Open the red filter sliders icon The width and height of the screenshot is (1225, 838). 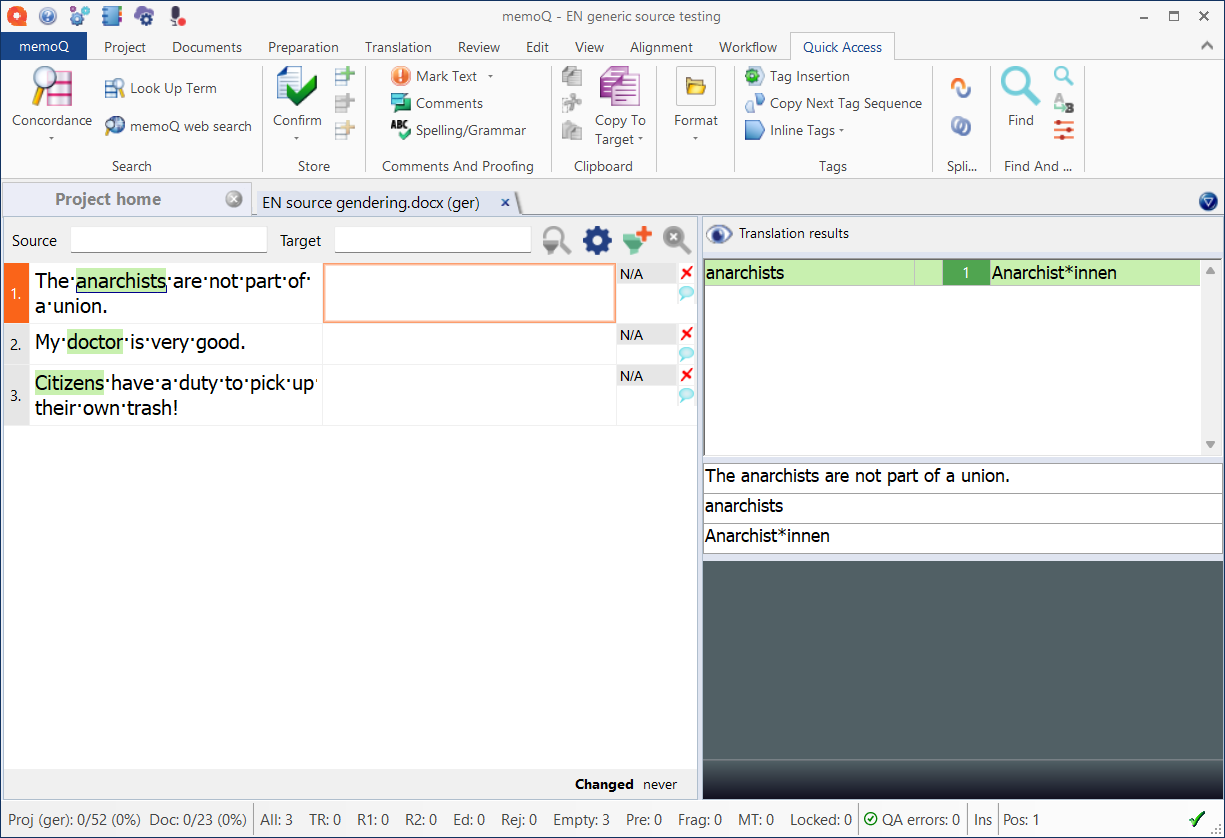pyautogui.click(x=1064, y=130)
